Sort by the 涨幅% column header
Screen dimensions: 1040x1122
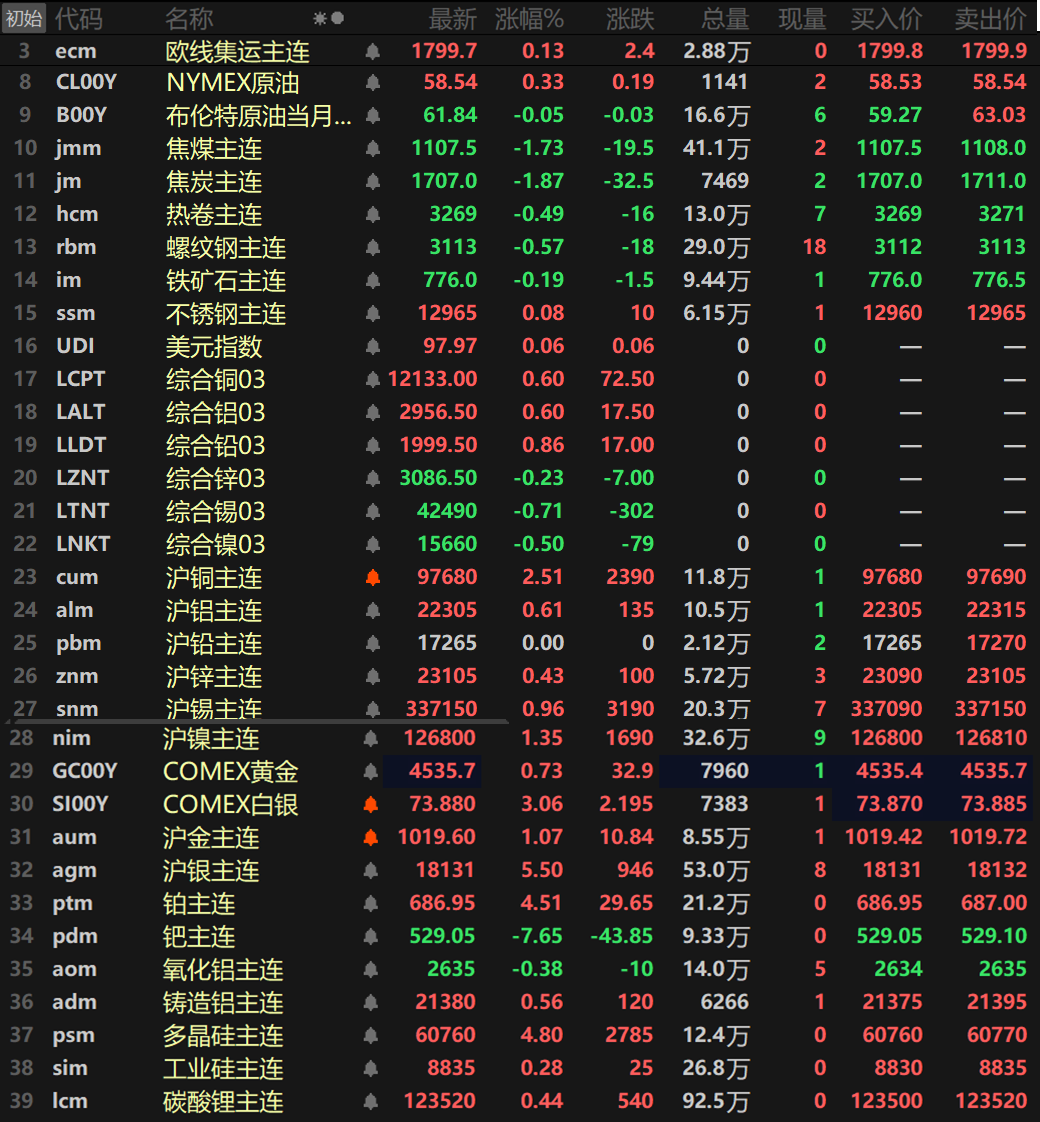click(529, 19)
